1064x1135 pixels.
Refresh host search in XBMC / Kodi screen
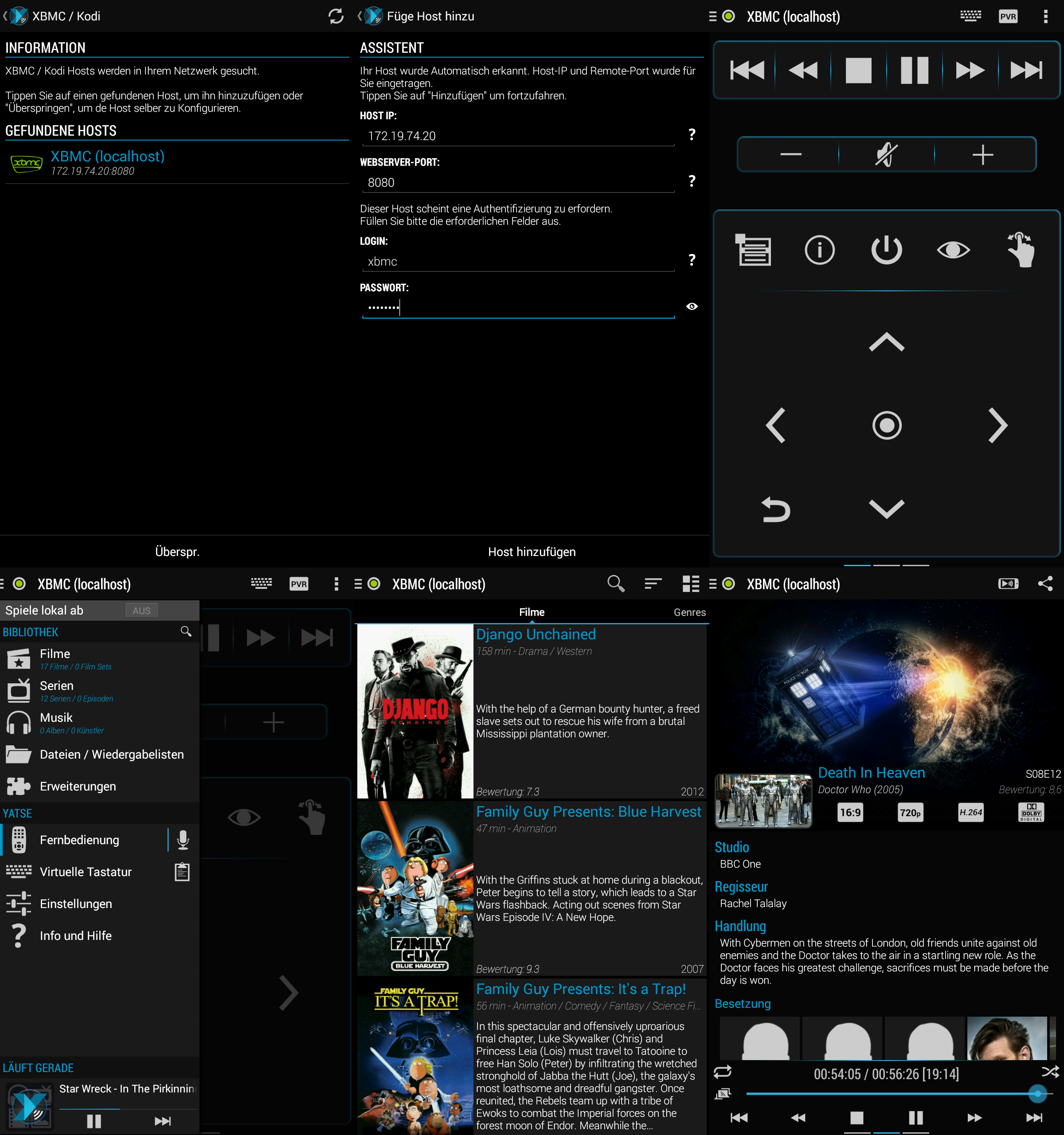[x=336, y=16]
